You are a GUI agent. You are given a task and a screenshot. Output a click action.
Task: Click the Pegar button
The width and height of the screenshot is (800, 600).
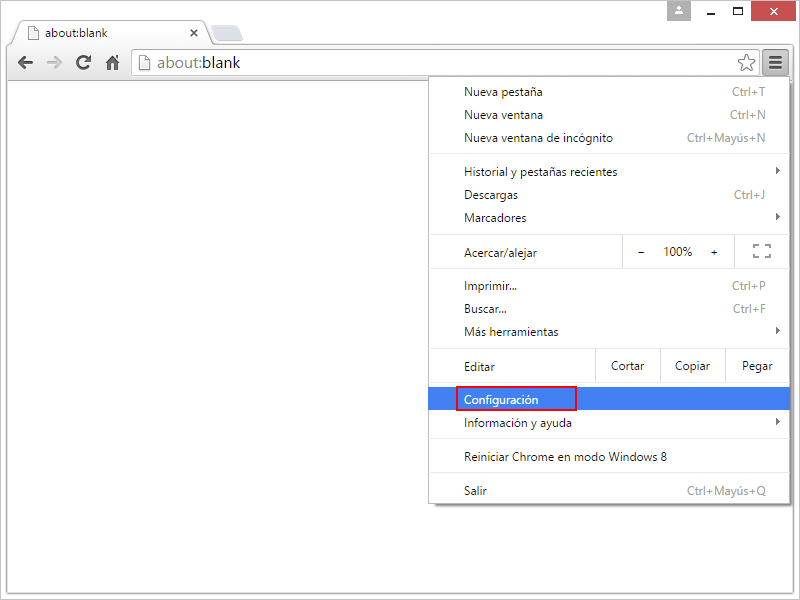(x=757, y=366)
